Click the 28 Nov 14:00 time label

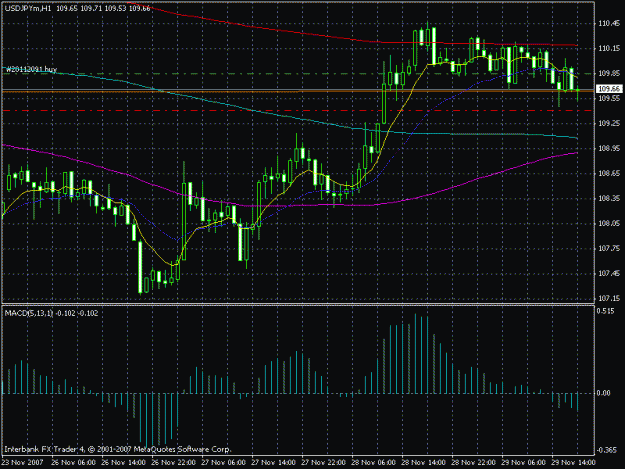[x=423, y=463]
